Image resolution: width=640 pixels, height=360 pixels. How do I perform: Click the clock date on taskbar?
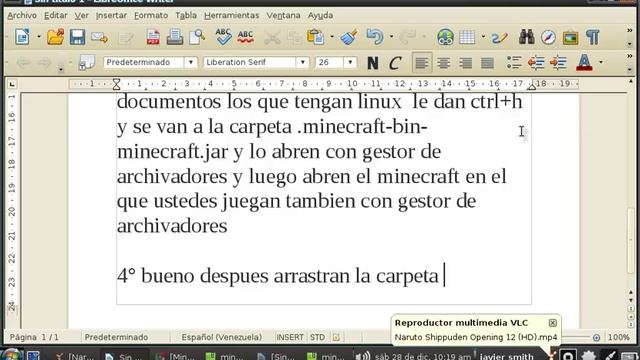(x=423, y=356)
